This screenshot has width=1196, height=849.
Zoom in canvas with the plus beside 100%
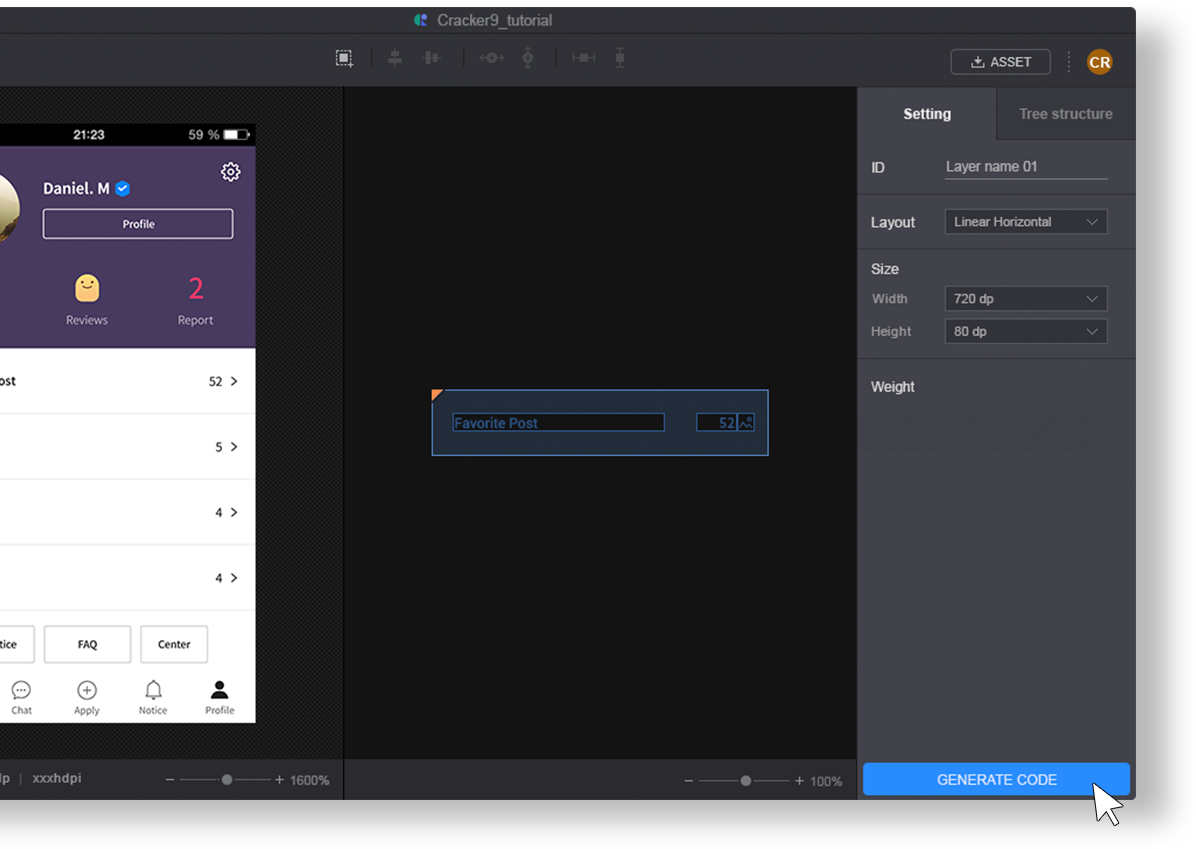[x=799, y=781]
